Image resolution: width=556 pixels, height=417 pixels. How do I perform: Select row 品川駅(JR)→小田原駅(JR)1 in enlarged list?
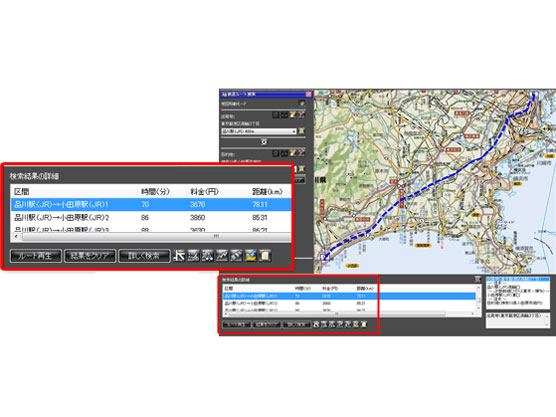coord(151,205)
